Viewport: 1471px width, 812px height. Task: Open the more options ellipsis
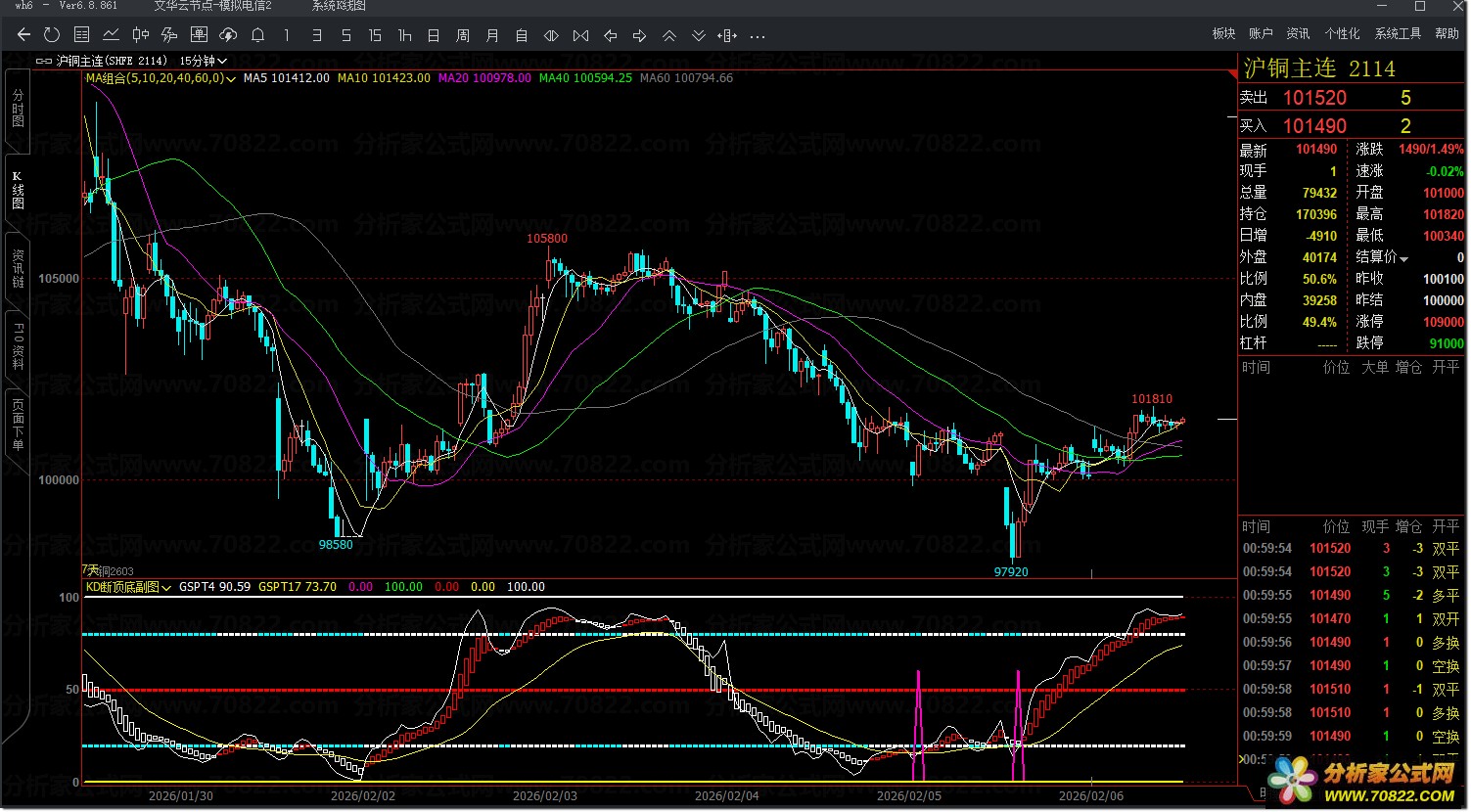[758, 36]
